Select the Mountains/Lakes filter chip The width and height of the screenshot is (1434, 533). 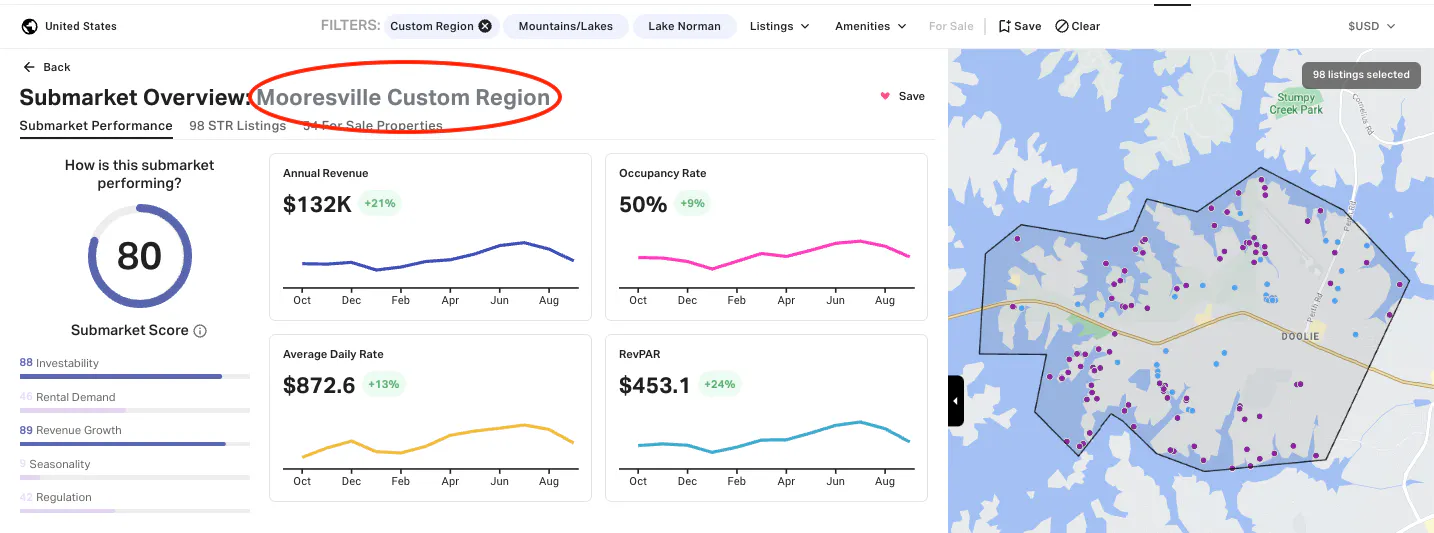pyautogui.click(x=566, y=26)
